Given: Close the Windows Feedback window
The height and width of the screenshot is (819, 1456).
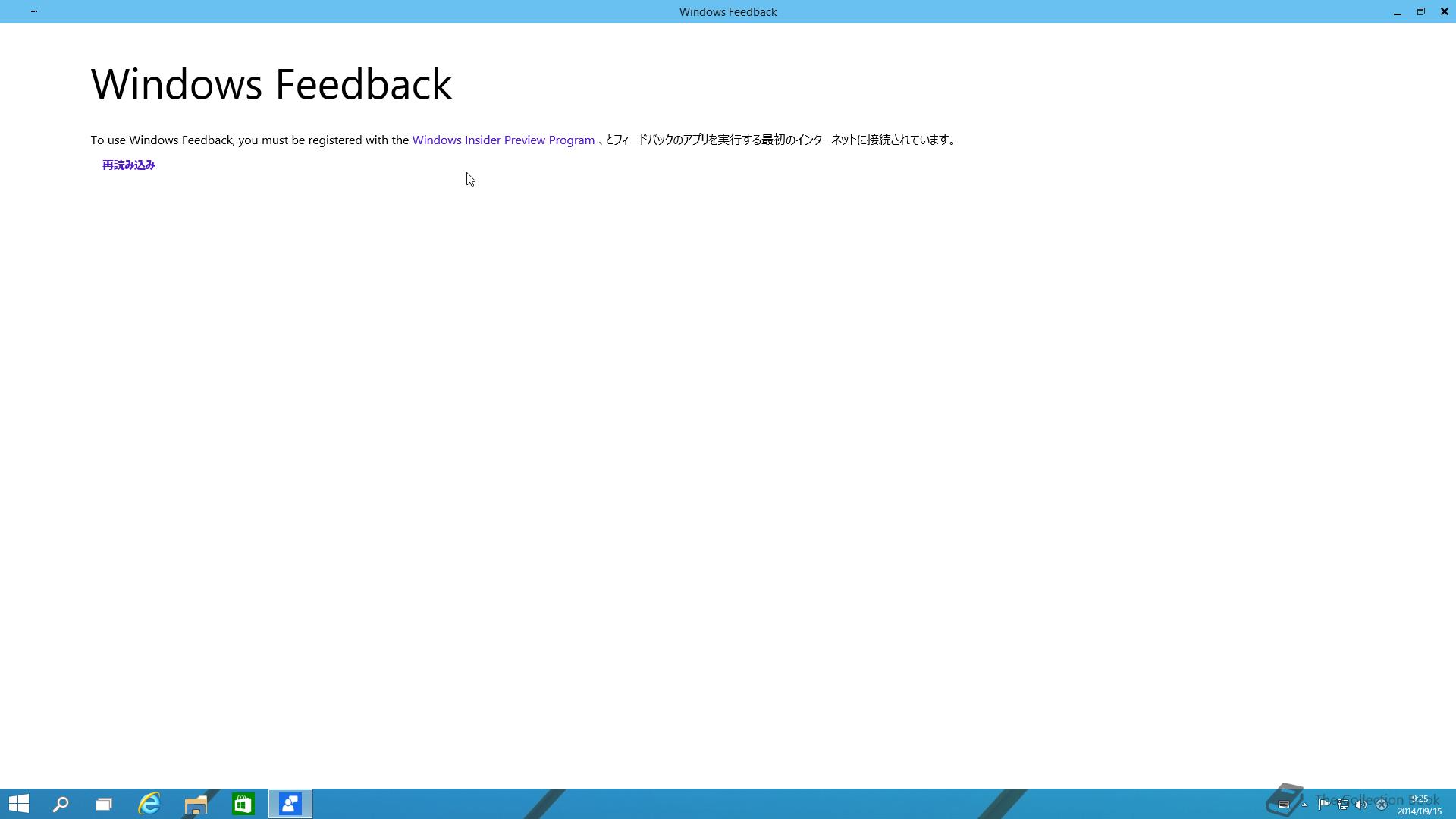Looking at the screenshot, I should (x=1445, y=11).
